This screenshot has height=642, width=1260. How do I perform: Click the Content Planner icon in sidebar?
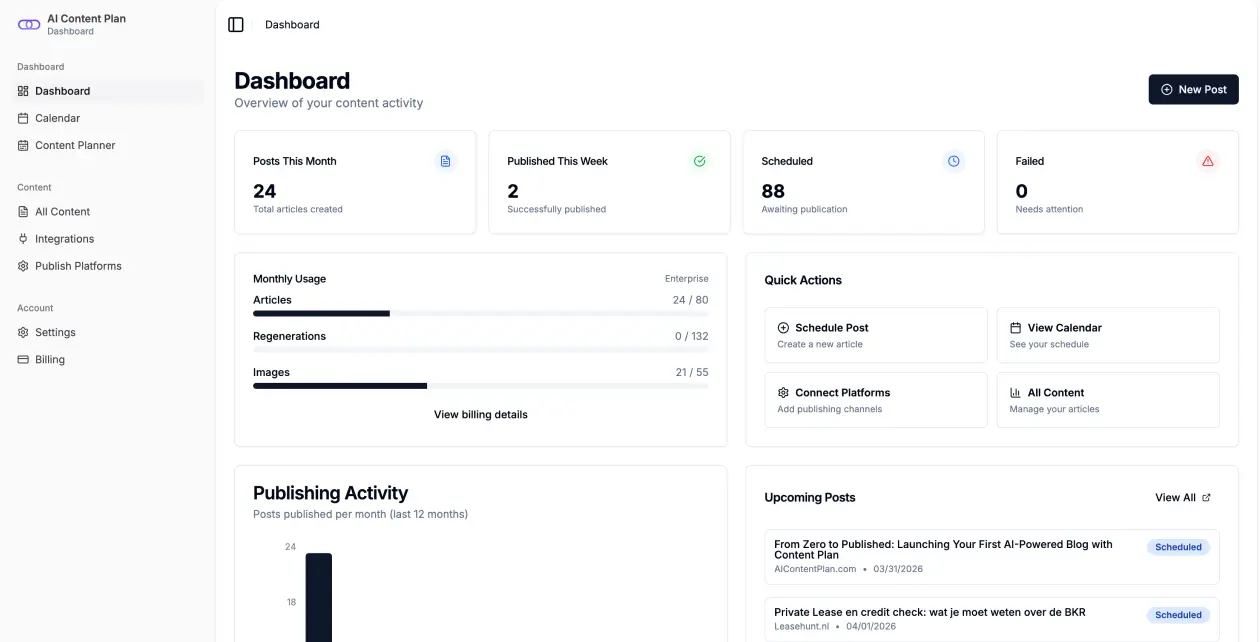[24, 145]
